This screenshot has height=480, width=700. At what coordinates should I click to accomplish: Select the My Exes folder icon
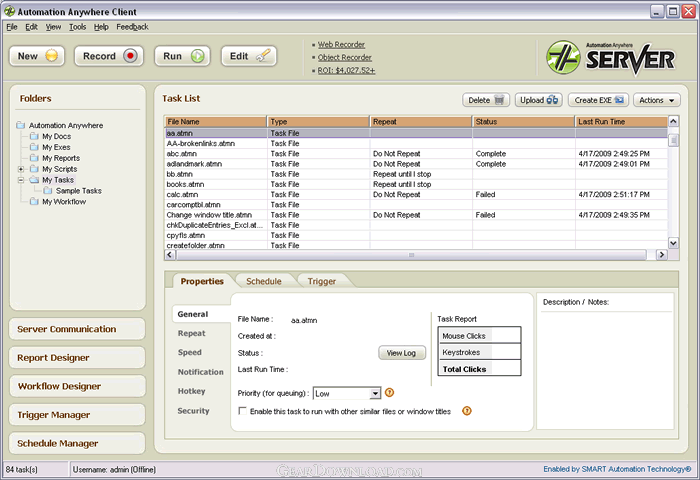(x=34, y=147)
